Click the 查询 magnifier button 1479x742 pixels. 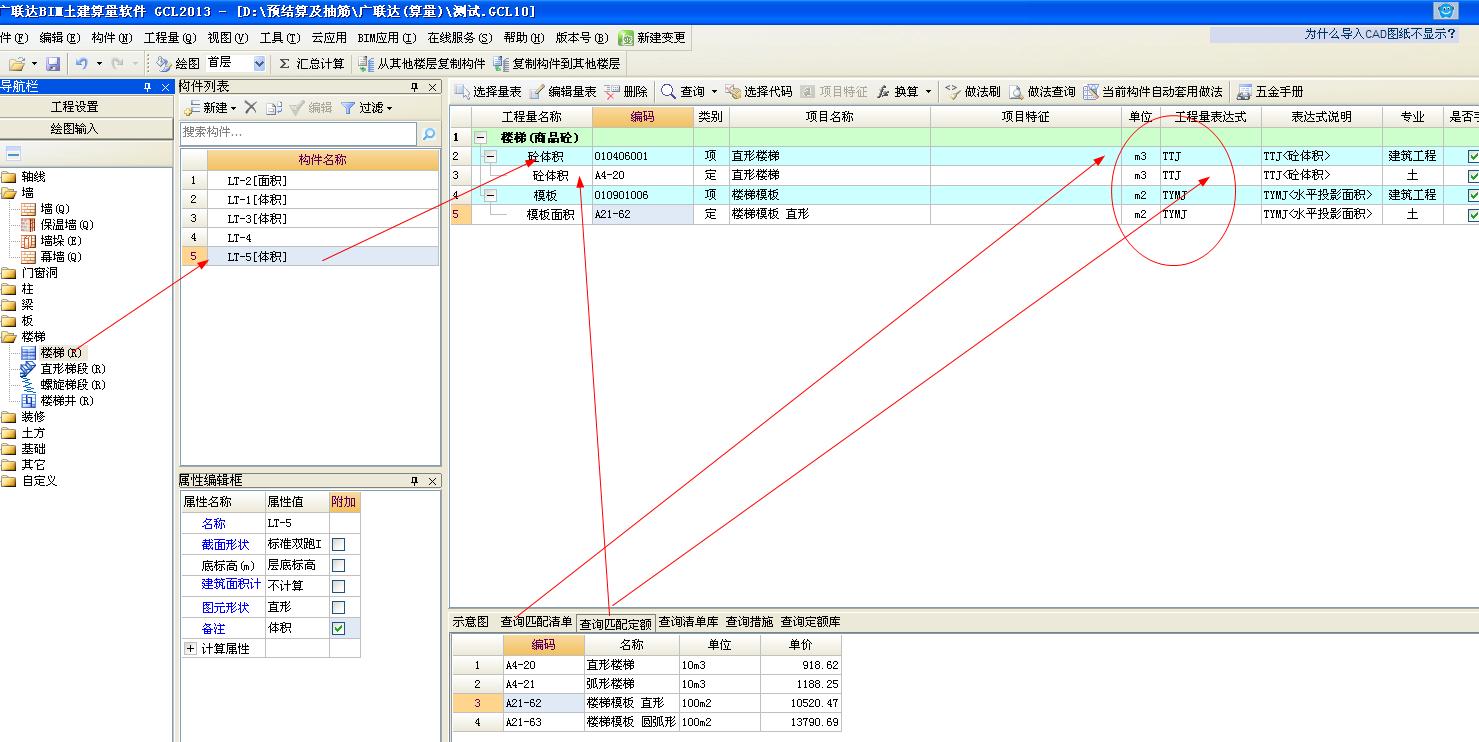683,91
